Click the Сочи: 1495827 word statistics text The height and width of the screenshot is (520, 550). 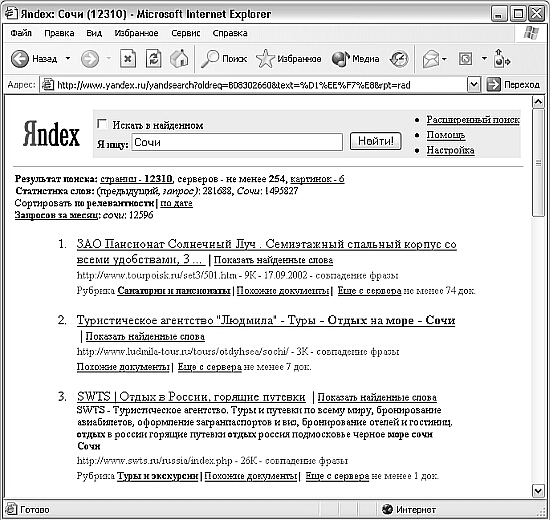tap(267, 191)
